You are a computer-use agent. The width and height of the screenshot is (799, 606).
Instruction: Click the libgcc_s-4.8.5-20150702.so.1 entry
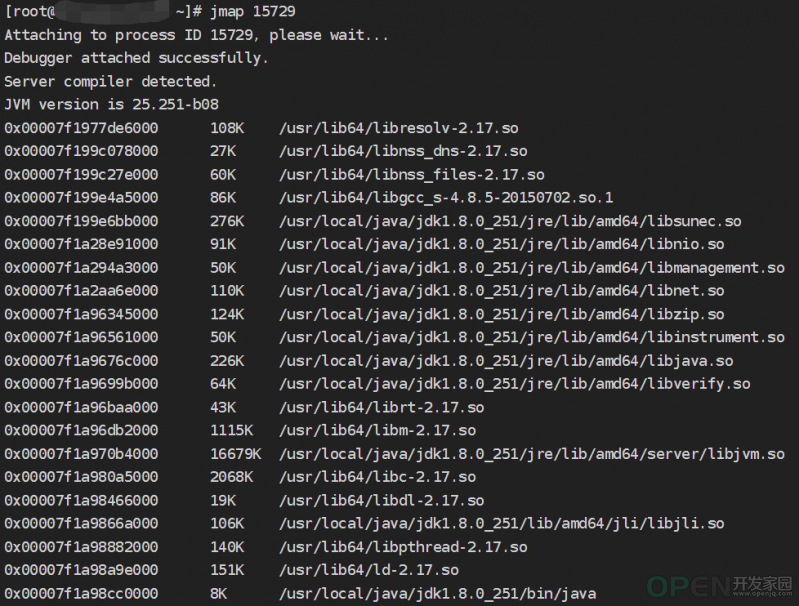[446, 198]
